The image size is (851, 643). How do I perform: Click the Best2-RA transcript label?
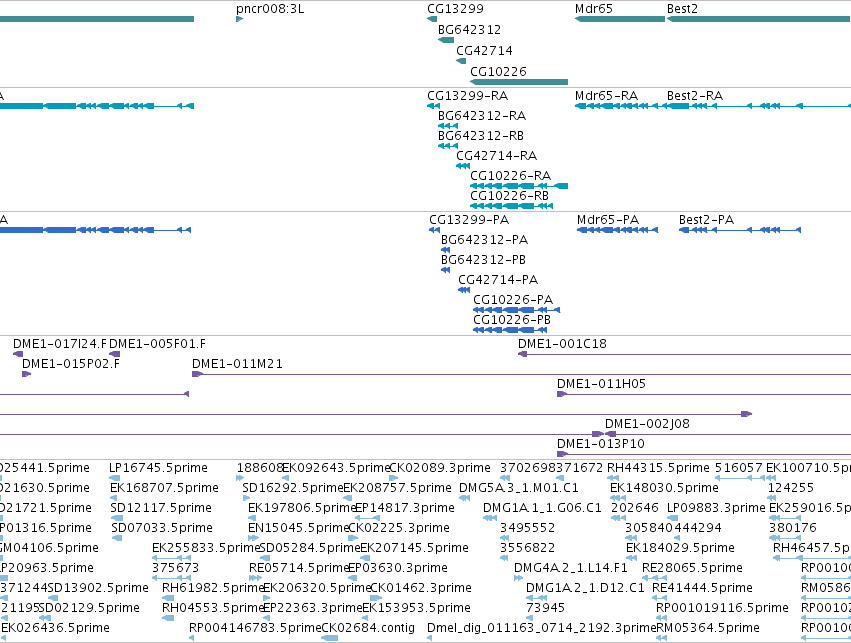(x=695, y=96)
